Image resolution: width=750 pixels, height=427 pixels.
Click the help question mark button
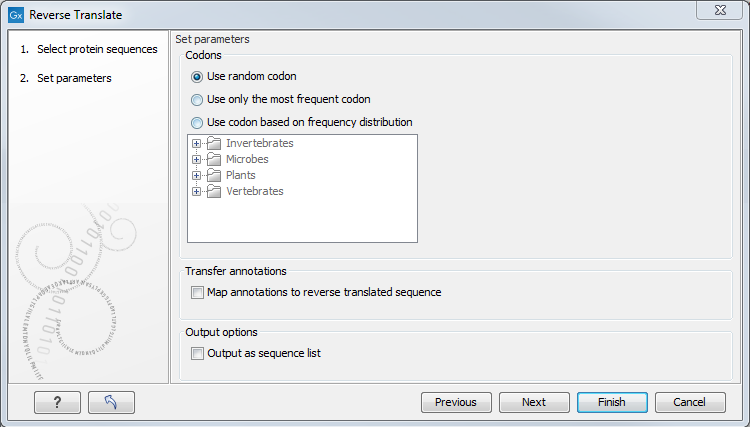[57, 402]
